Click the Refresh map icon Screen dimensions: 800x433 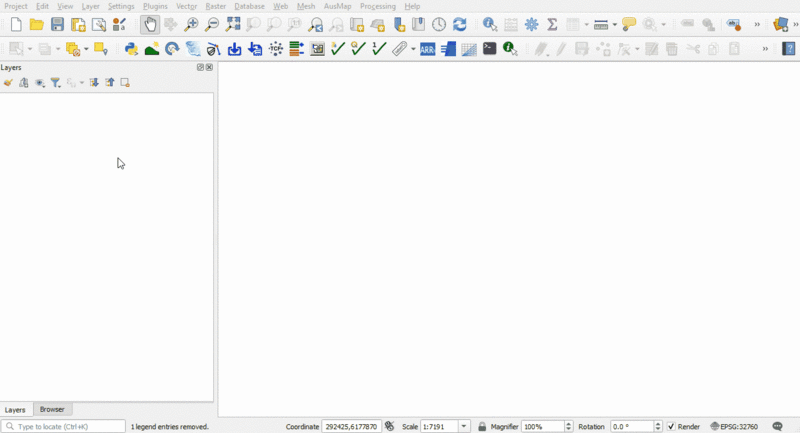pyautogui.click(x=460, y=25)
